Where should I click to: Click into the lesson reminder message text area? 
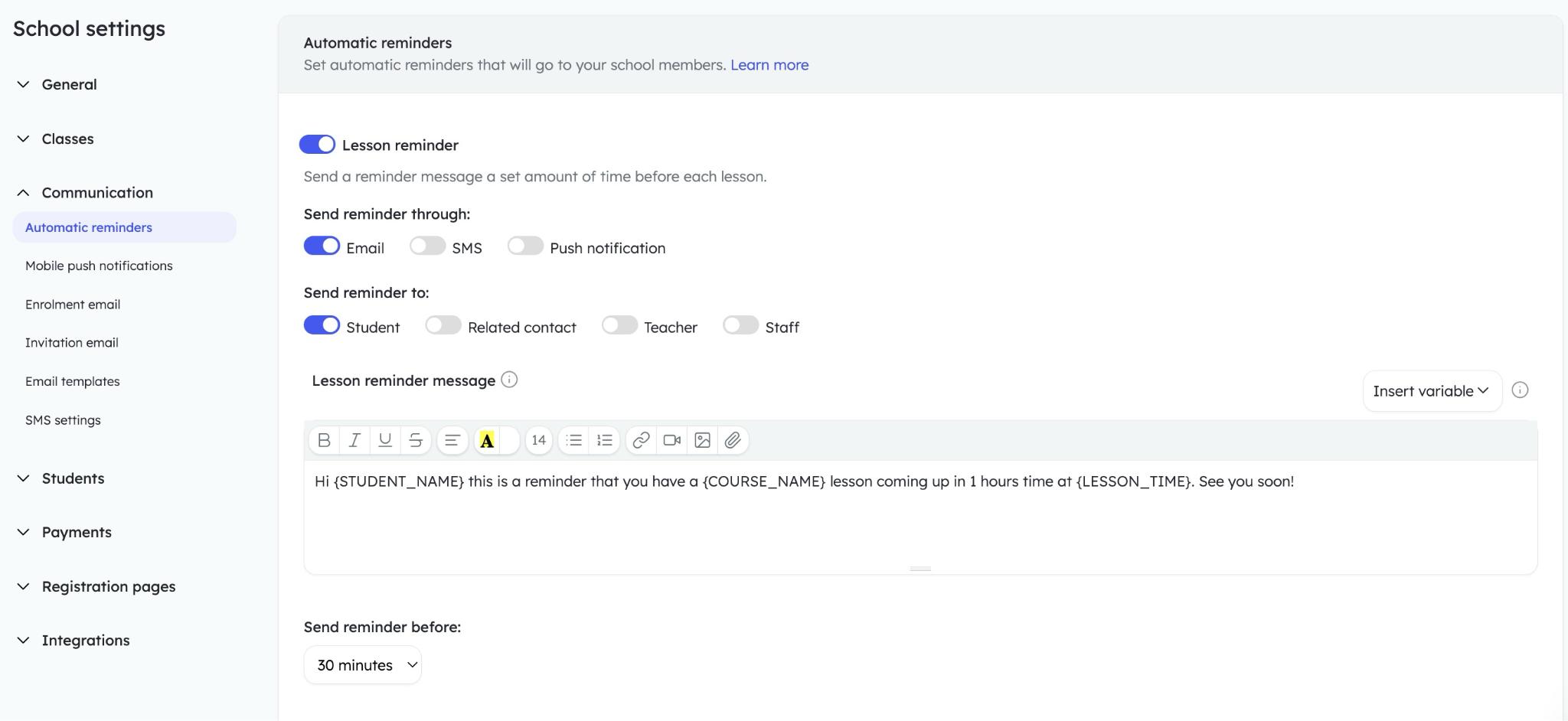point(919,520)
